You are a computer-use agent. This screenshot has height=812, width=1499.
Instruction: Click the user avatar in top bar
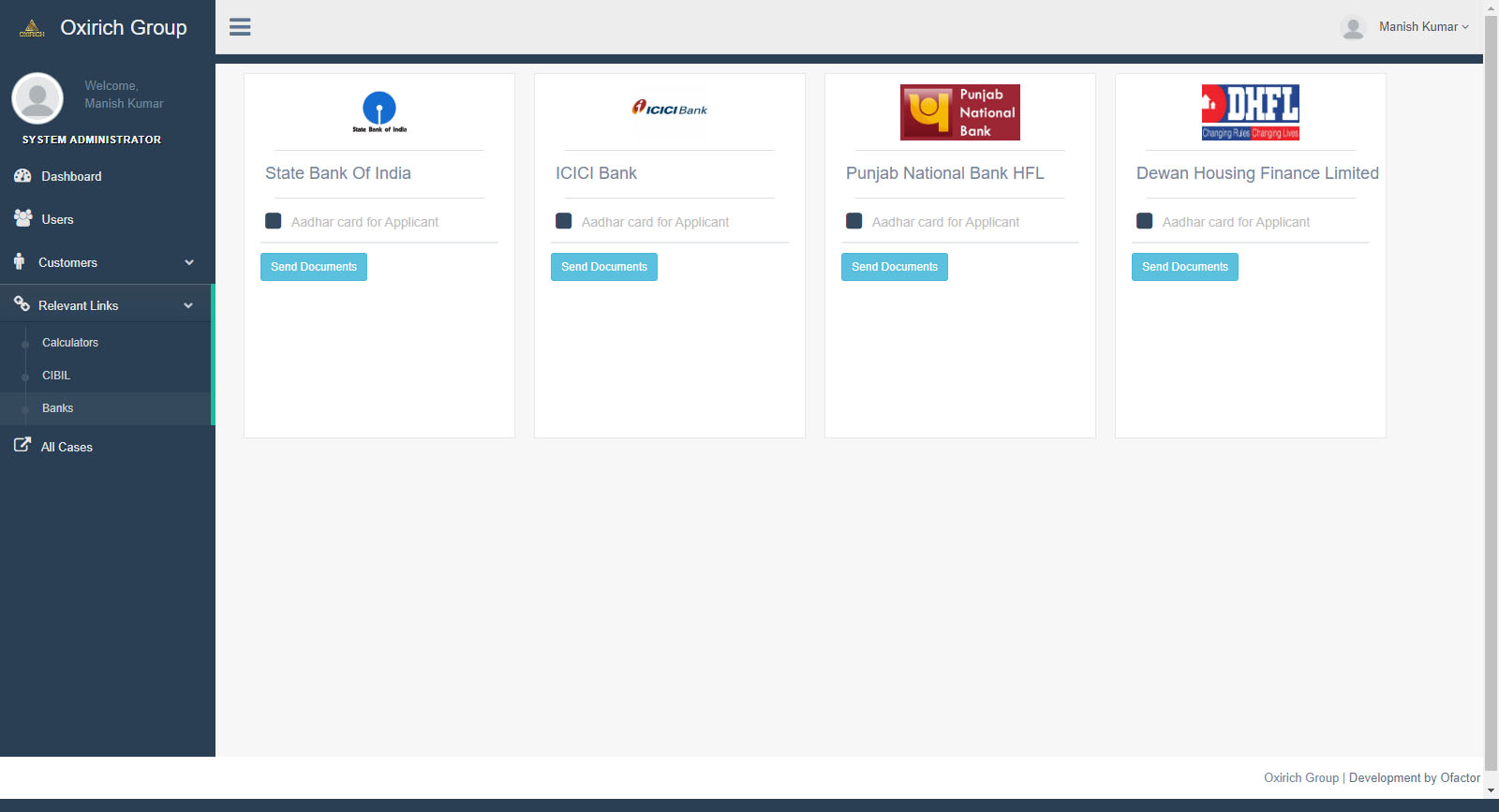pyautogui.click(x=1353, y=27)
